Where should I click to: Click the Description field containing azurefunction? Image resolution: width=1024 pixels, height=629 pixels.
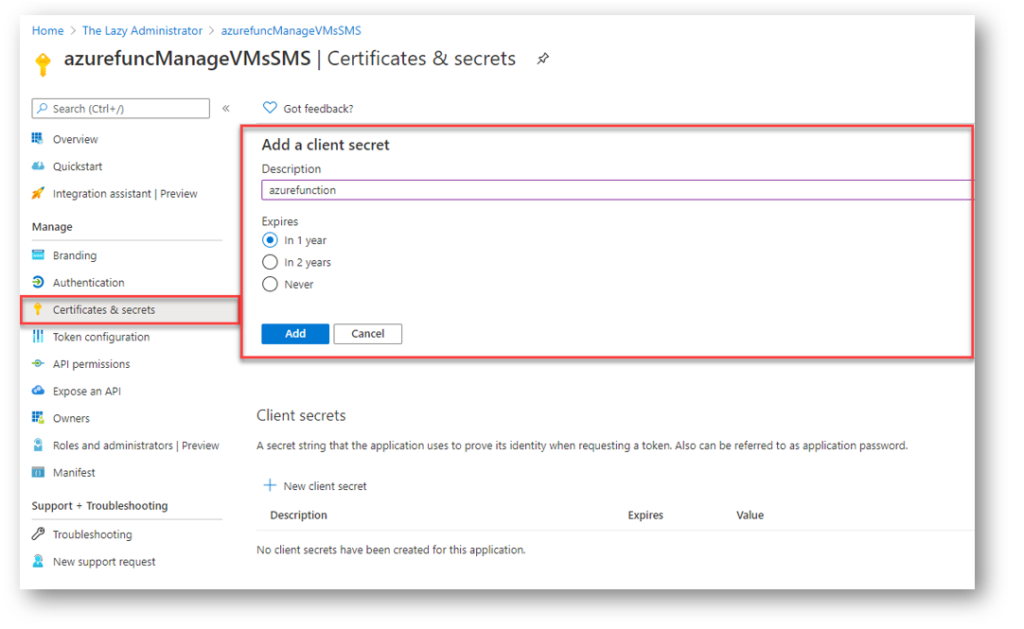(x=617, y=190)
